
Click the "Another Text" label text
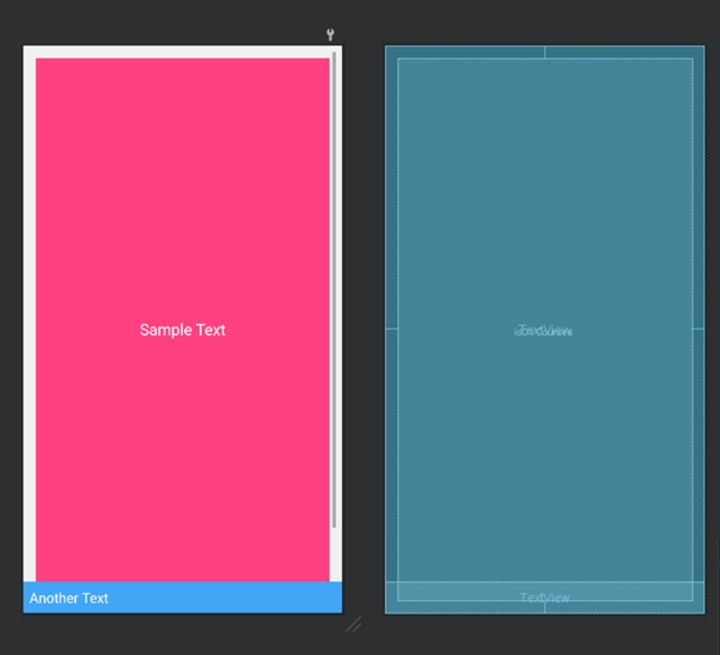click(x=69, y=598)
